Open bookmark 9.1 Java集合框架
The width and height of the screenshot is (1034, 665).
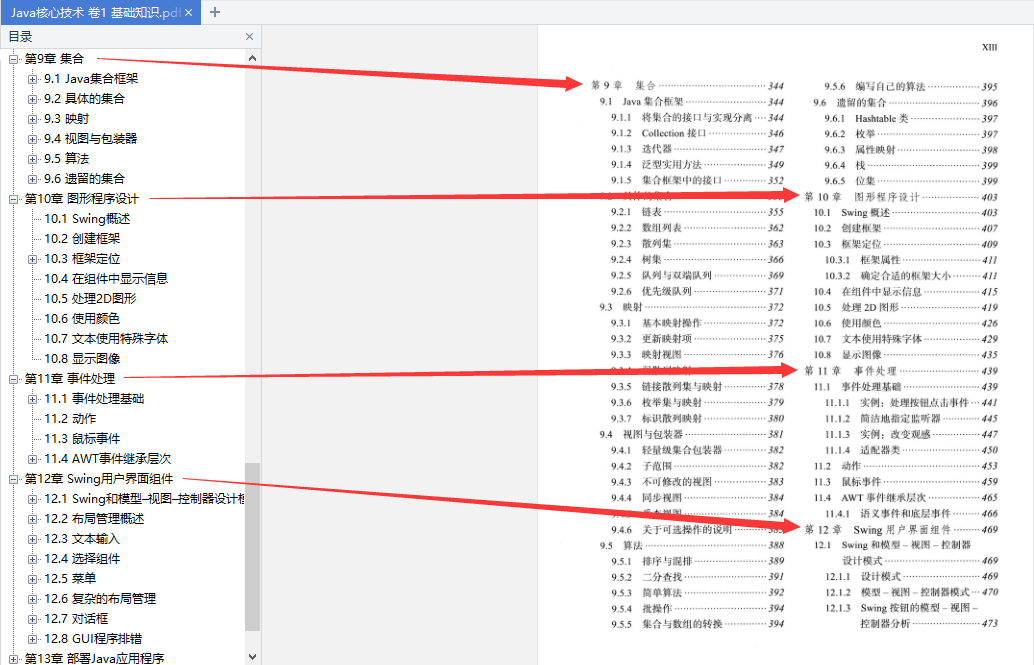[x=91, y=79]
